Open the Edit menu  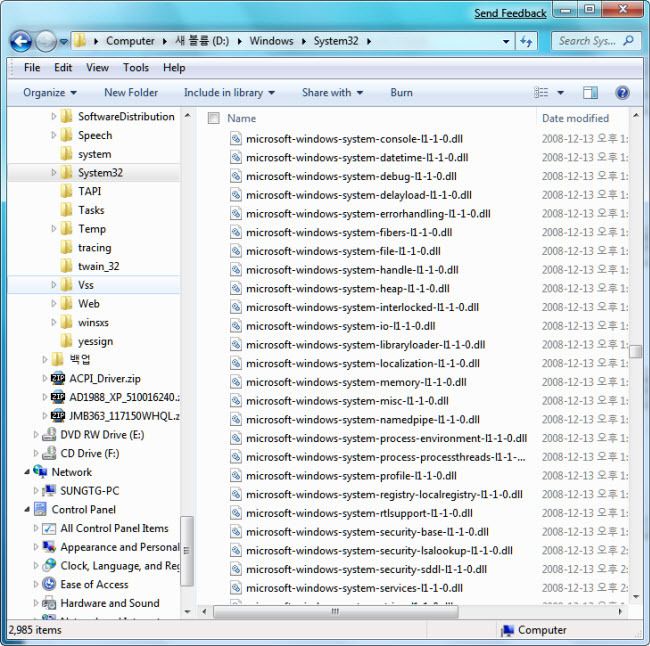(x=63, y=68)
